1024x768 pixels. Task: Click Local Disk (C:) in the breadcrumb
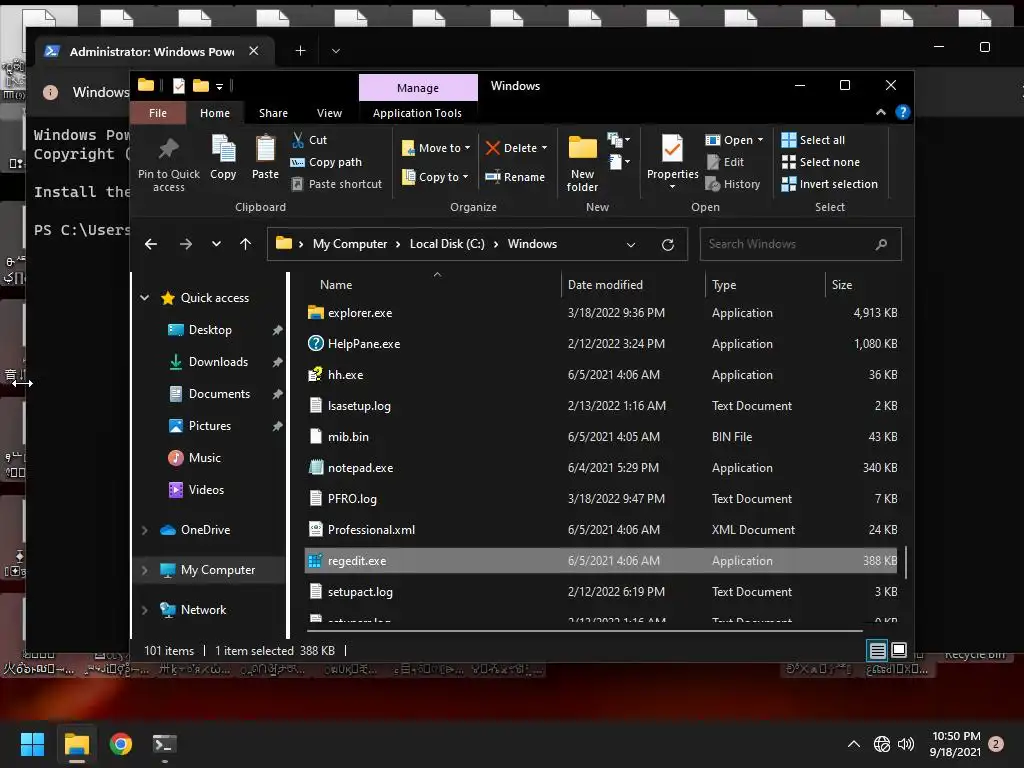(447, 244)
